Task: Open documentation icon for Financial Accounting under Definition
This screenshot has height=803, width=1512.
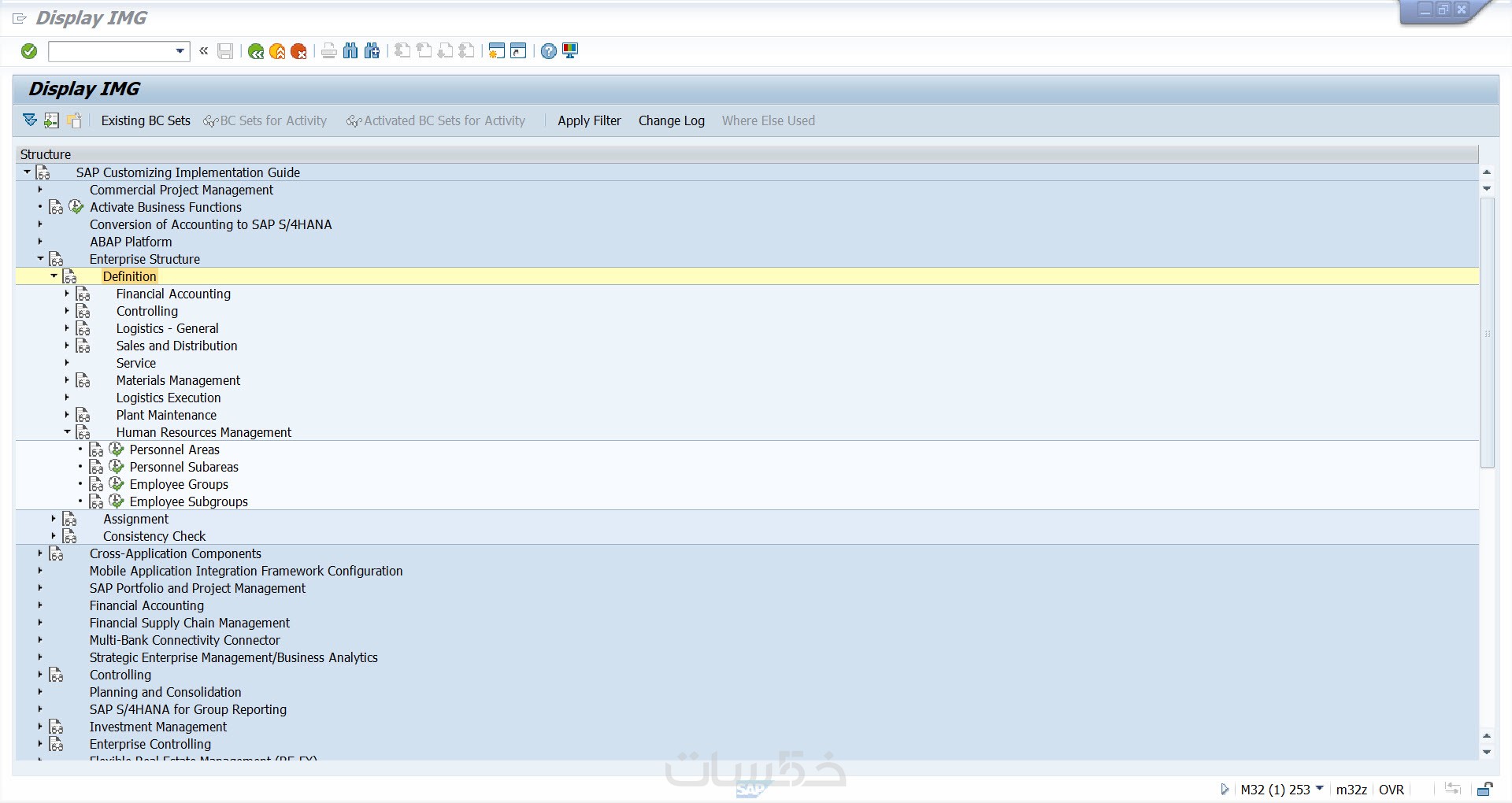Action: (x=83, y=294)
